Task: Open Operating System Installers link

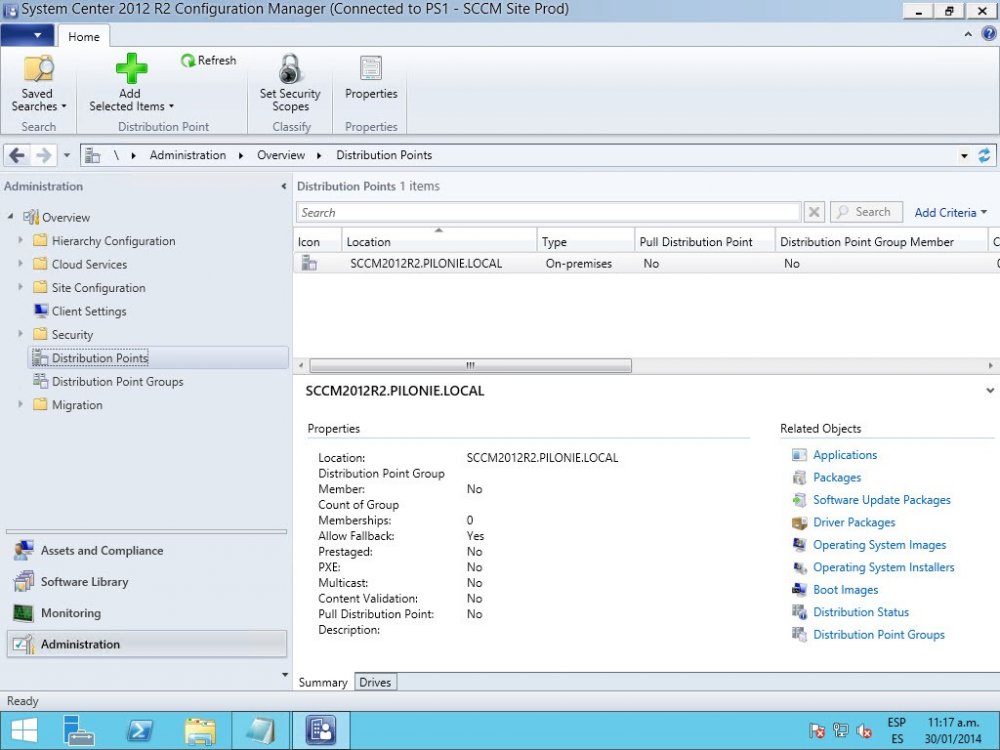Action: click(883, 567)
